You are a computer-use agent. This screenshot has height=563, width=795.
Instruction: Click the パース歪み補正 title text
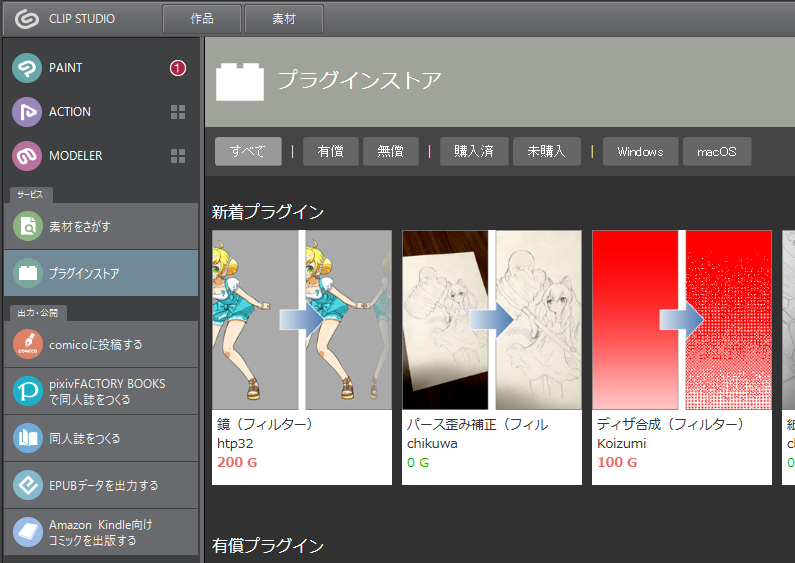pos(477,424)
